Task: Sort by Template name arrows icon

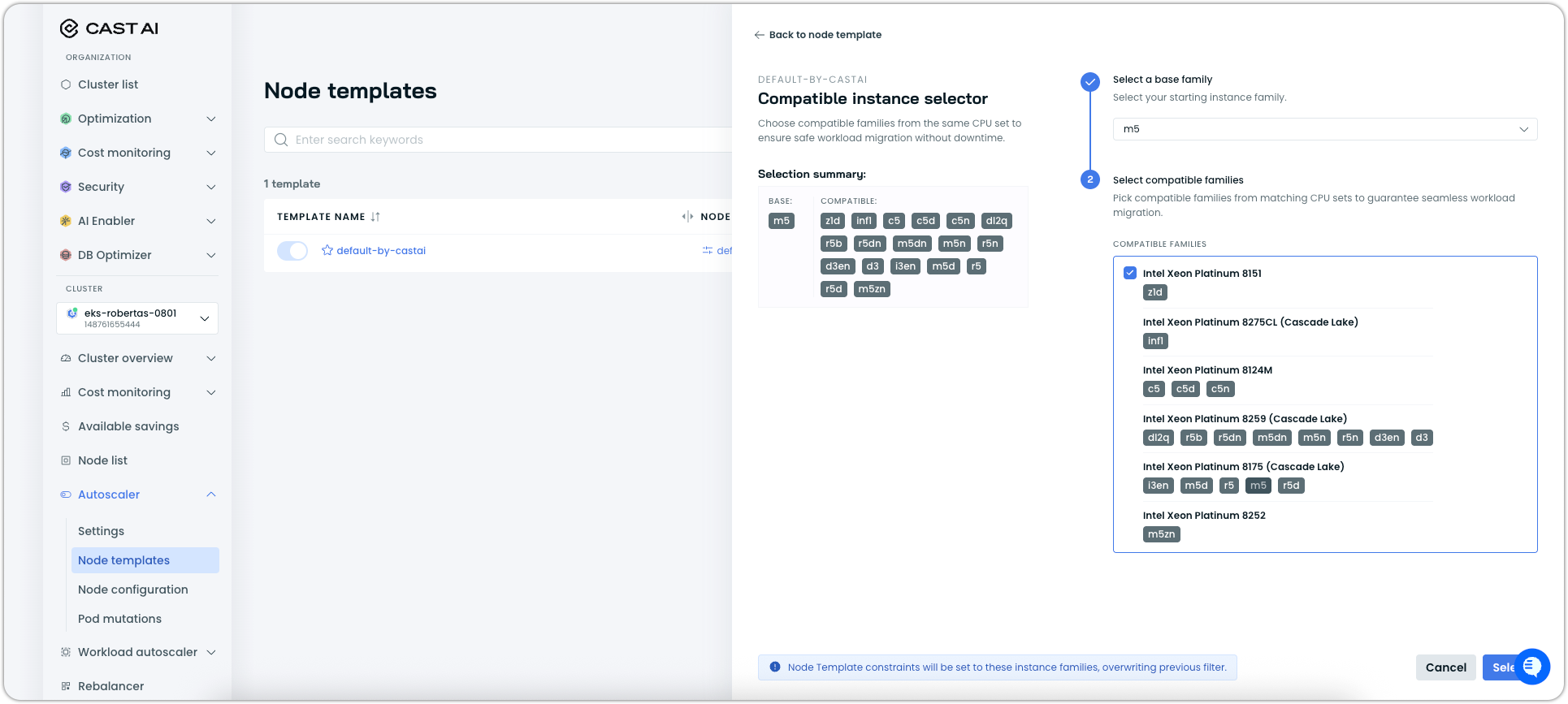Action: [x=375, y=217]
